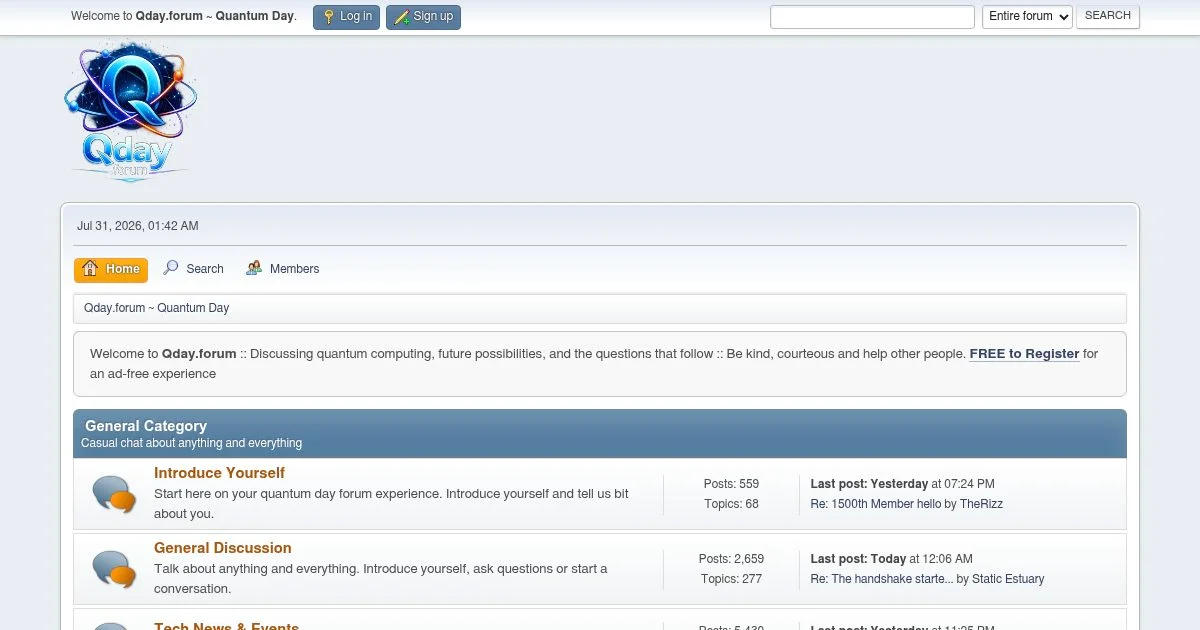
Task: Focus the search text field
Action: [872, 17]
